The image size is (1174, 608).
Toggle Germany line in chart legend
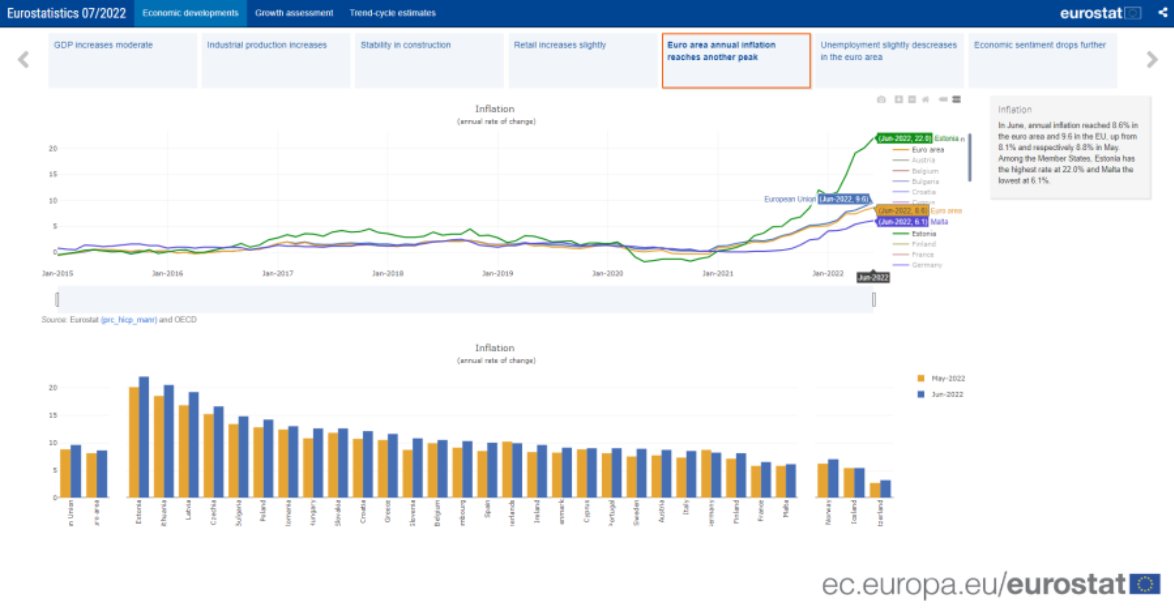point(916,265)
